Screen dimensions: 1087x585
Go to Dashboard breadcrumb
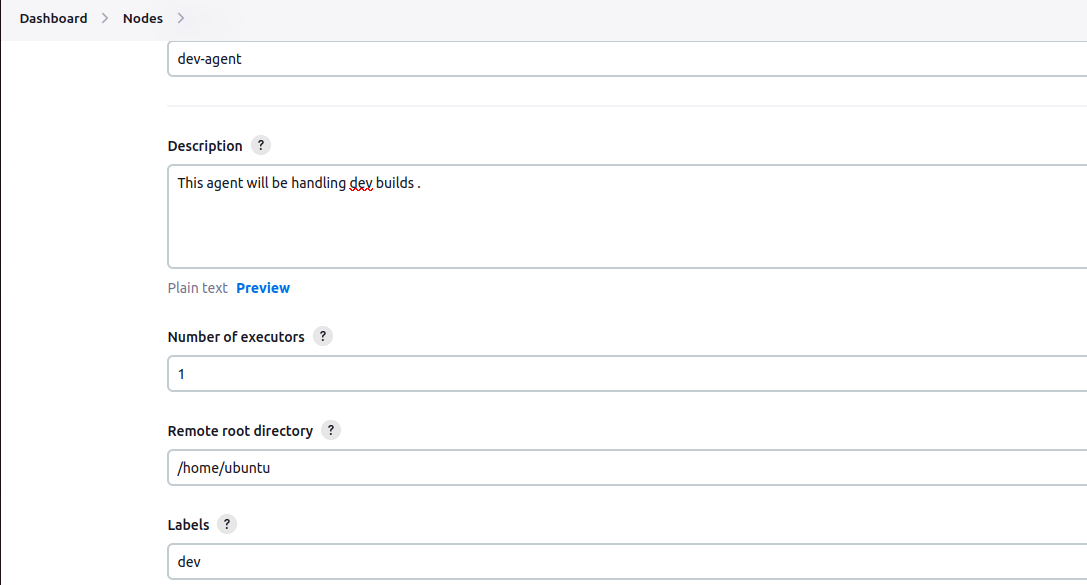pos(53,19)
